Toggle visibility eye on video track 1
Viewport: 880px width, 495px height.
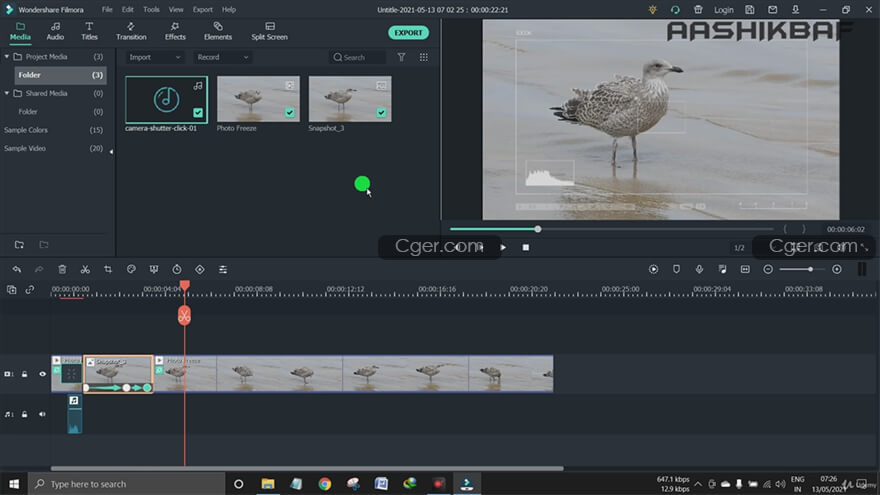point(42,374)
